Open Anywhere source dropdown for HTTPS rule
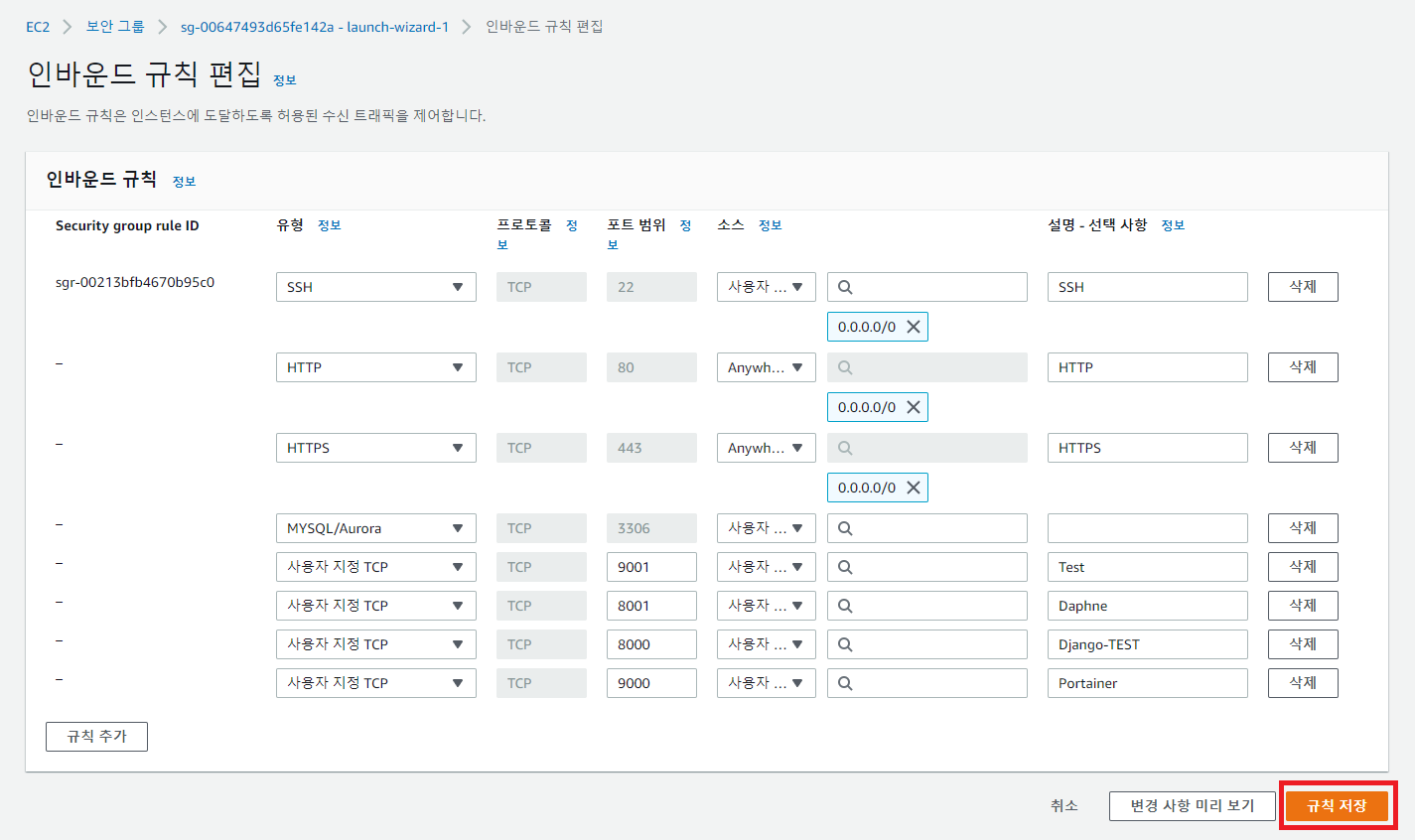Viewport: 1415px width, 840px height. [x=767, y=448]
